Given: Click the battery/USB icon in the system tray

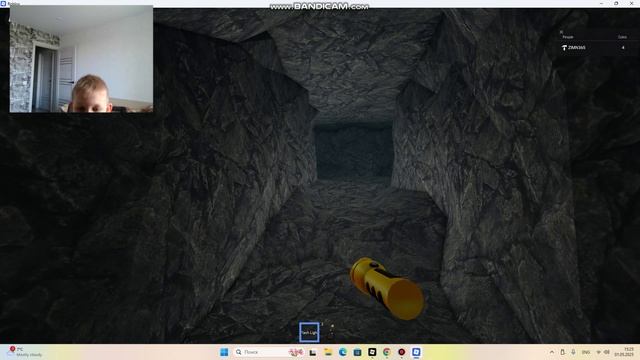Looking at the screenshot, I should (x=562, y=352).
